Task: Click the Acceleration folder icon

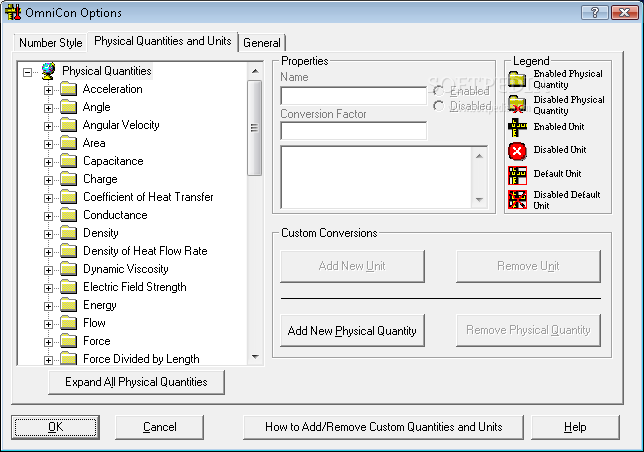Action: pyautogui.click(x=68, y=89)
